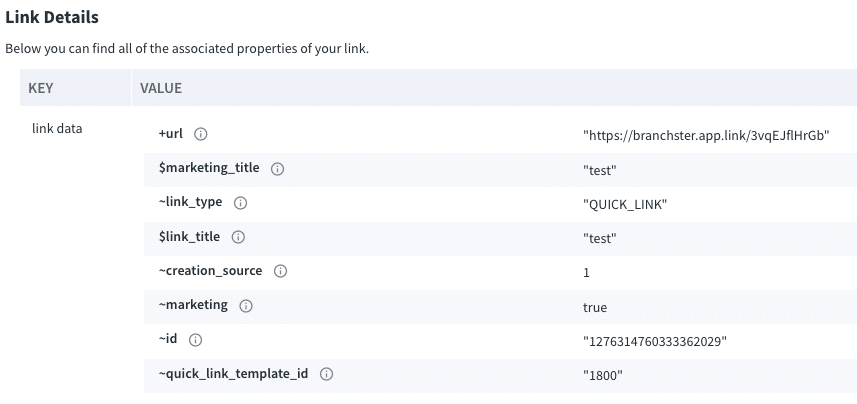
Task: Show info icon for ~creation_source
Action: pos(281,271)
